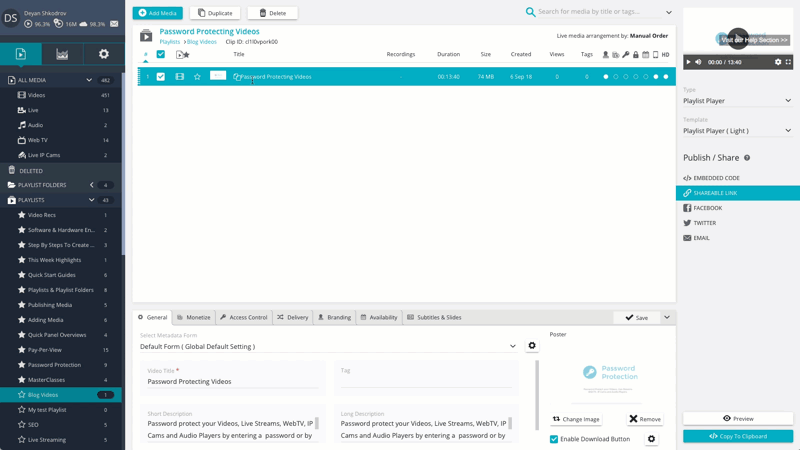
Task: Click the Video Title input field
Action: (x=233, y=382)
